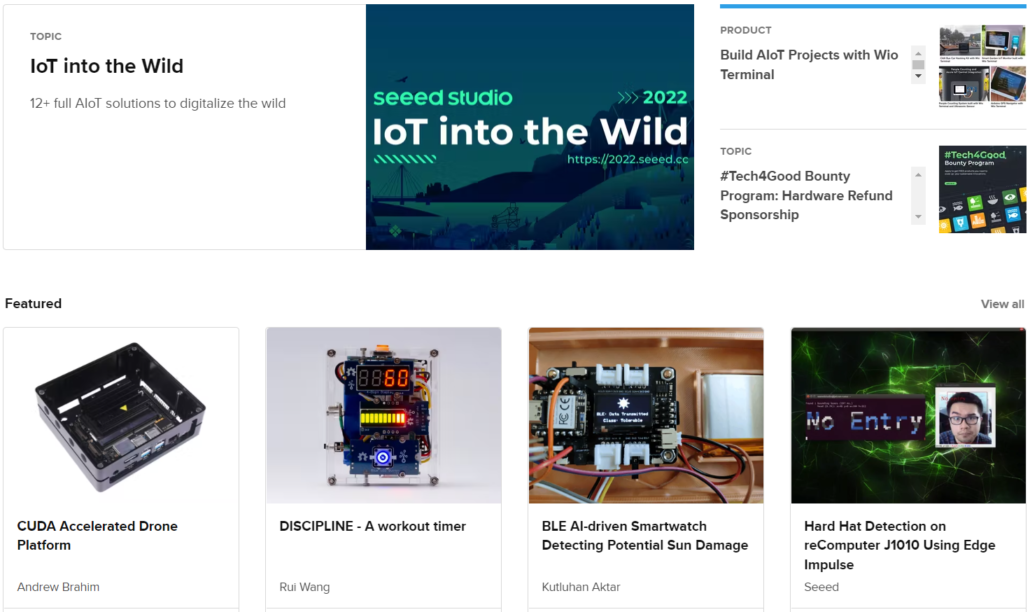Open BLE AI-driven Smartwatch project title

pos(644,535)
